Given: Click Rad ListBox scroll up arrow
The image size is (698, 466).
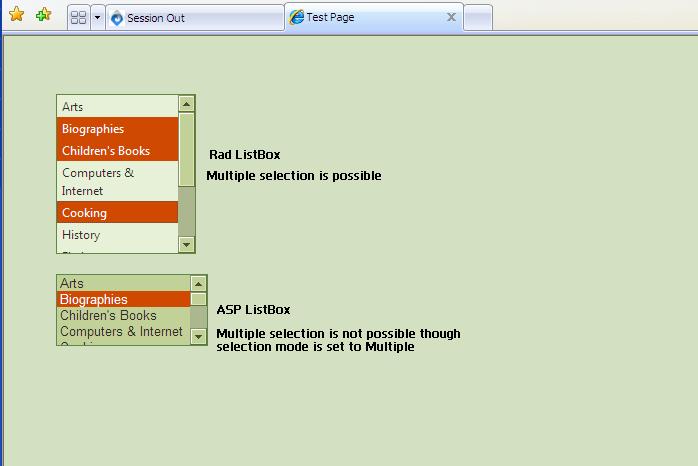Looking at the screenshot, I should (187, 104).
